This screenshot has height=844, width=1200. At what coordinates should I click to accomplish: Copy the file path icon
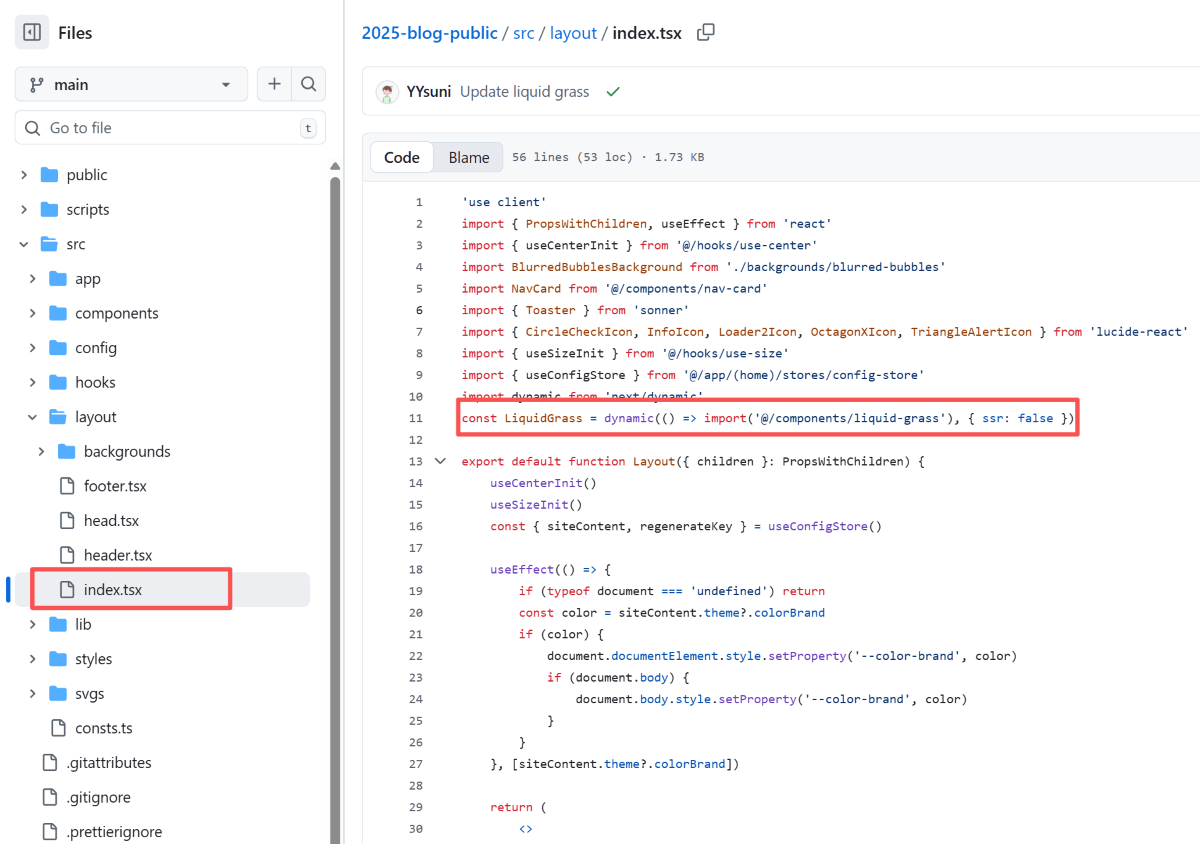pyautogui.click(x=705, y=32)
